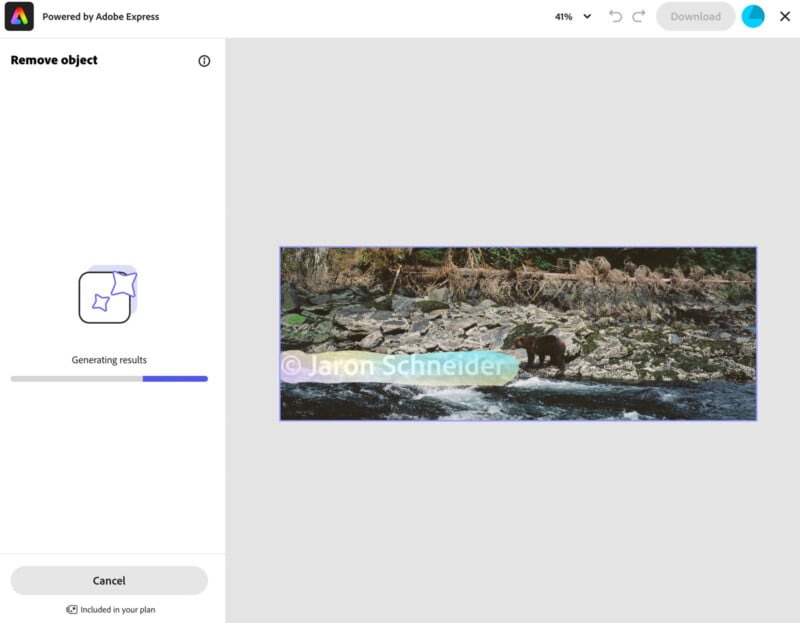The height and width of the screenshot is (623, 800).
Task: Cancel the object removal generation
Action: 109,580
